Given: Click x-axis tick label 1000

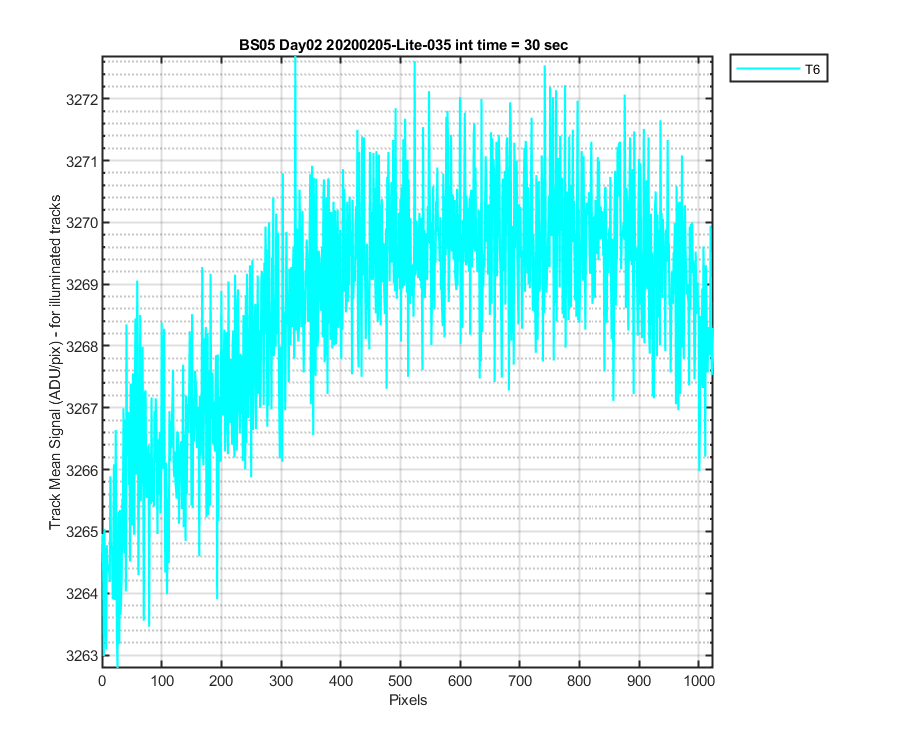Looking at the screenshot, I should click(699, 681).
